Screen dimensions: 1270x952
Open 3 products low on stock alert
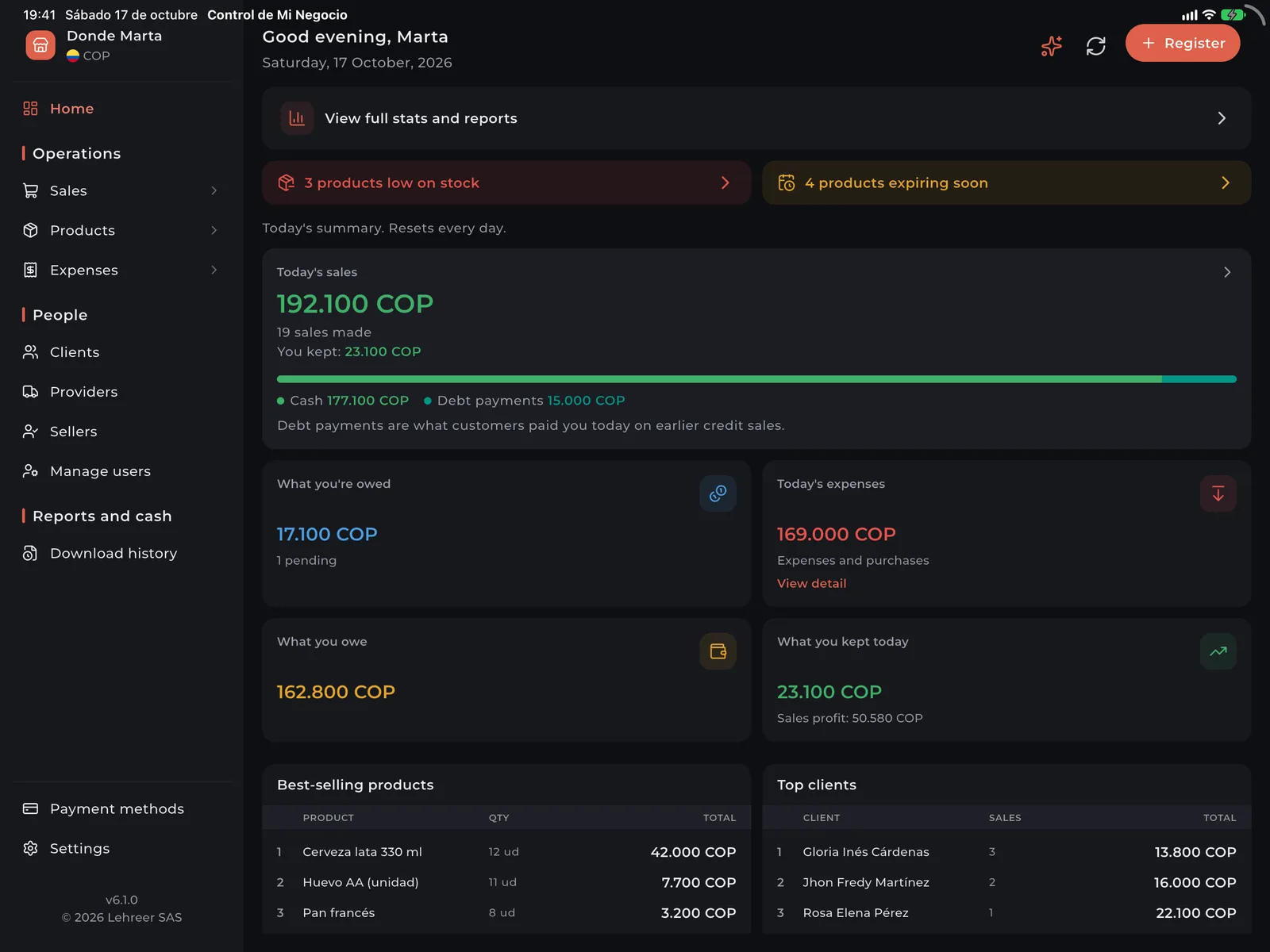pyautogui.click(x=506, y=182)
